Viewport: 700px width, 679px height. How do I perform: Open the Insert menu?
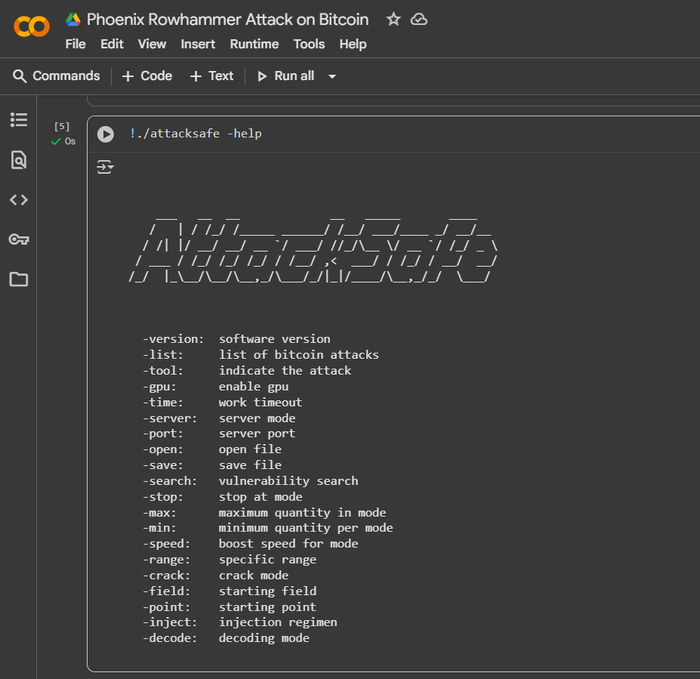(198, 44)
